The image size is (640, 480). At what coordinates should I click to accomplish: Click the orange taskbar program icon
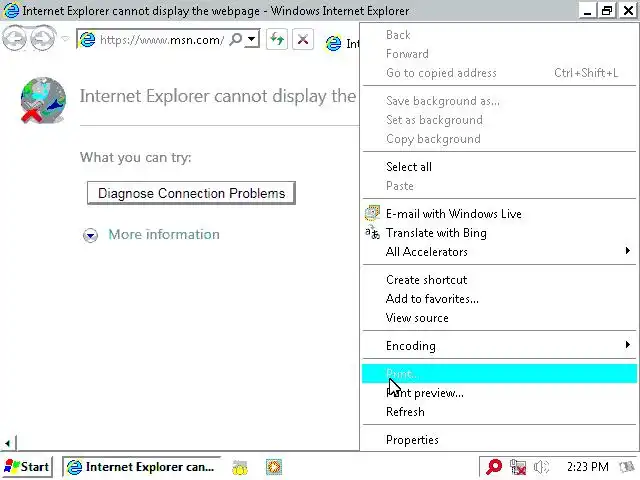click(x=274, y=467)
